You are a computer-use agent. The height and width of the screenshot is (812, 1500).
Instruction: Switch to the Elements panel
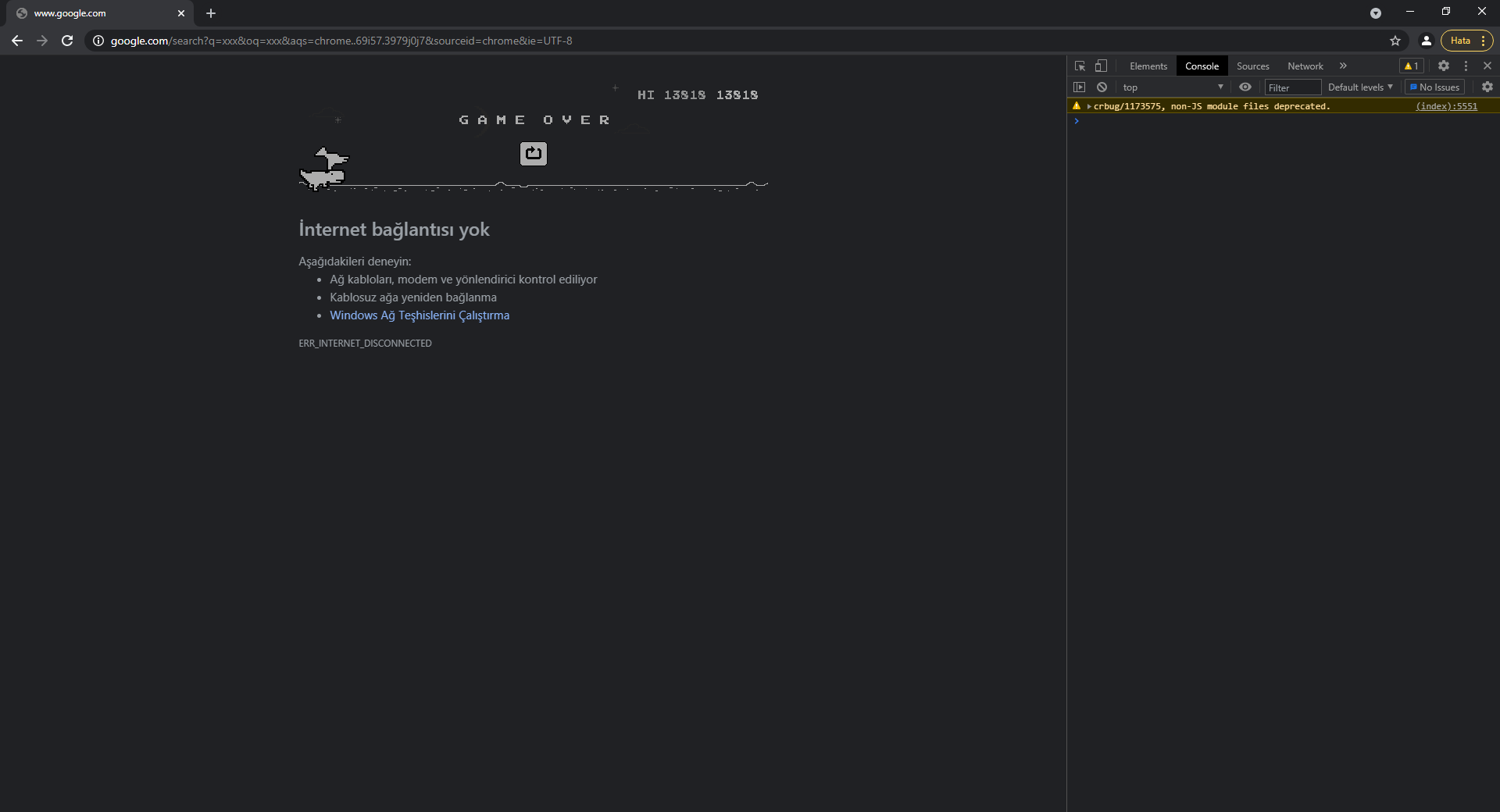pyautogui.click(x=1148, y=66)
